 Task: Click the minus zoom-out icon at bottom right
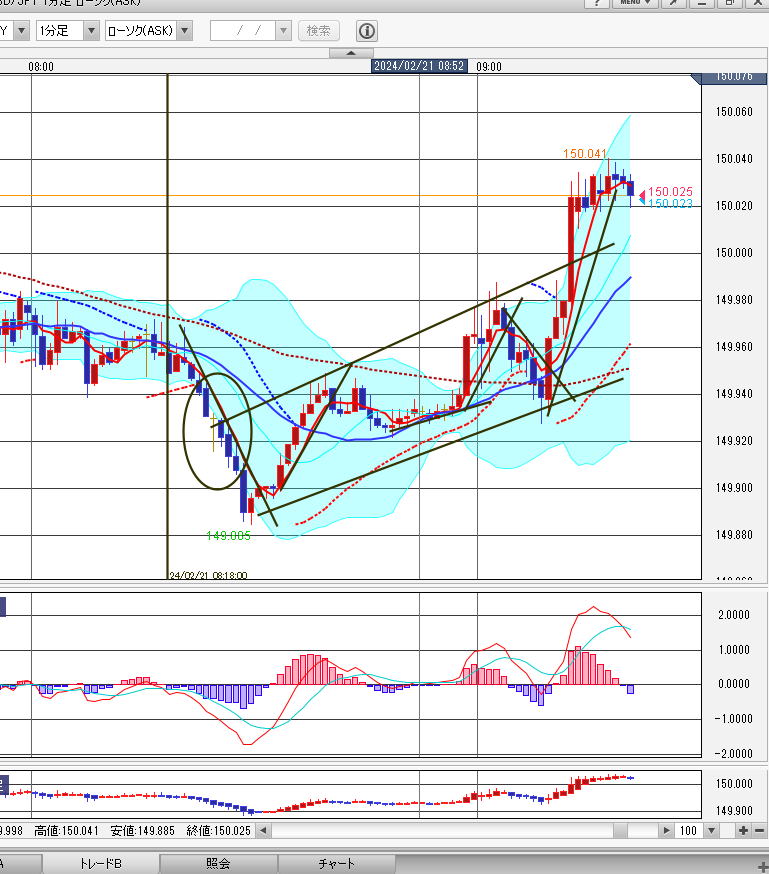(x=759, y=831)
